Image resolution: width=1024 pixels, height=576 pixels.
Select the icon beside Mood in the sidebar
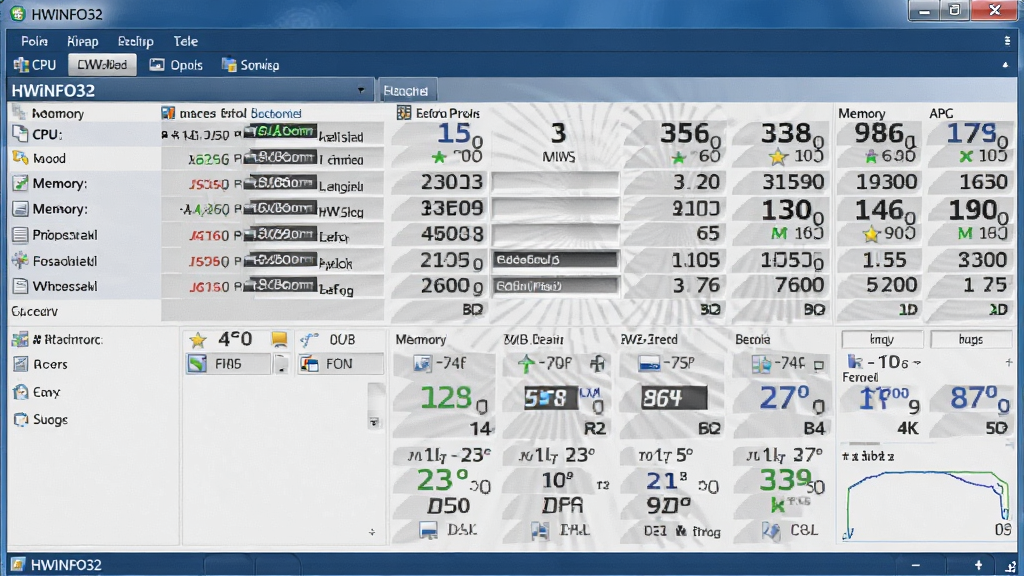tap(20, 158)
